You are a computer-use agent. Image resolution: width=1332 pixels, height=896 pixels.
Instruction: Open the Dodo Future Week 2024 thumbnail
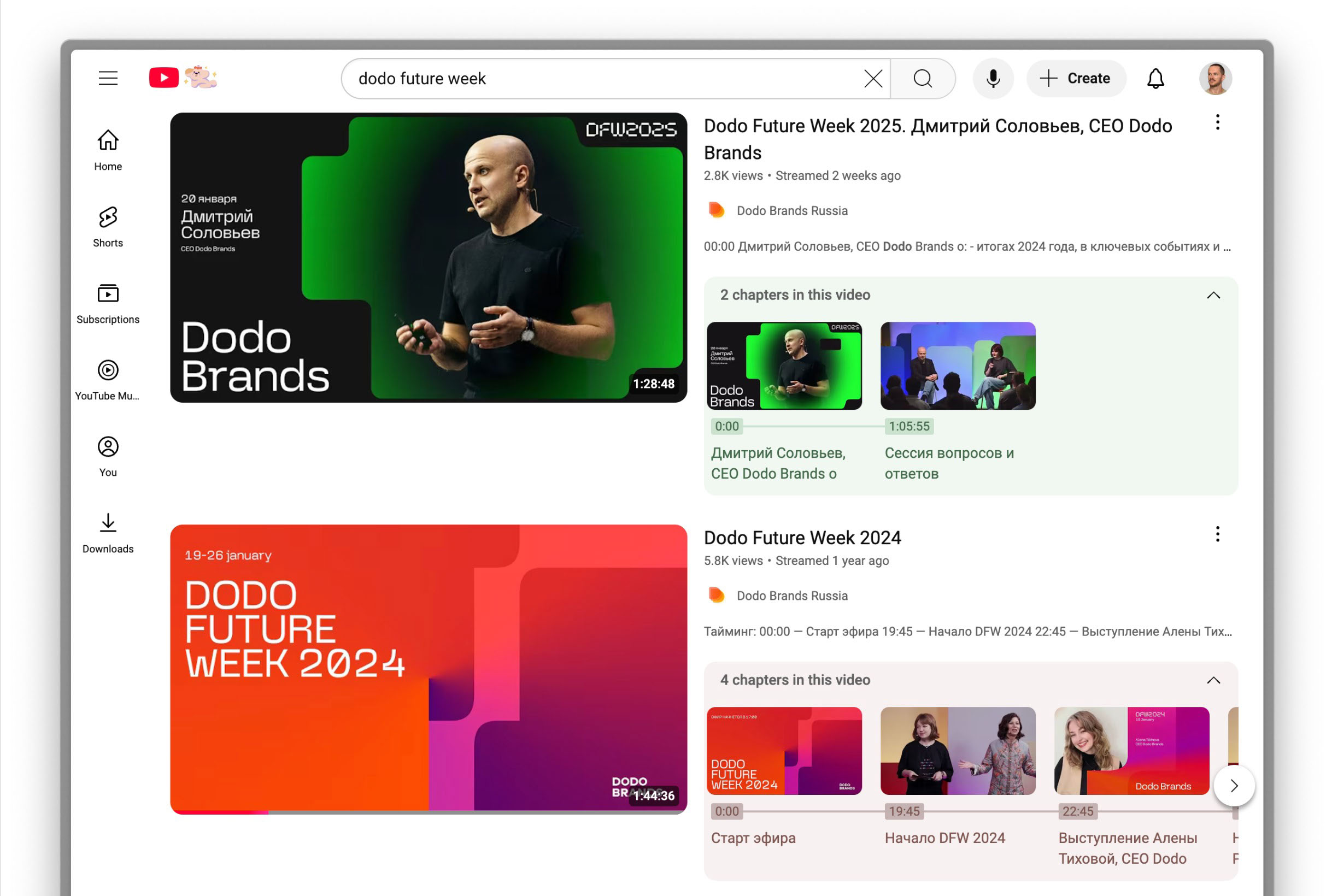(428, 669)
